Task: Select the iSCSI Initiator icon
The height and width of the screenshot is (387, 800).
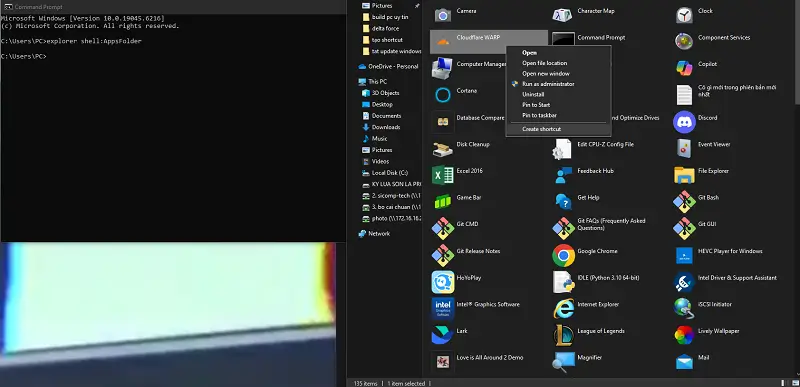Action: 684,308
